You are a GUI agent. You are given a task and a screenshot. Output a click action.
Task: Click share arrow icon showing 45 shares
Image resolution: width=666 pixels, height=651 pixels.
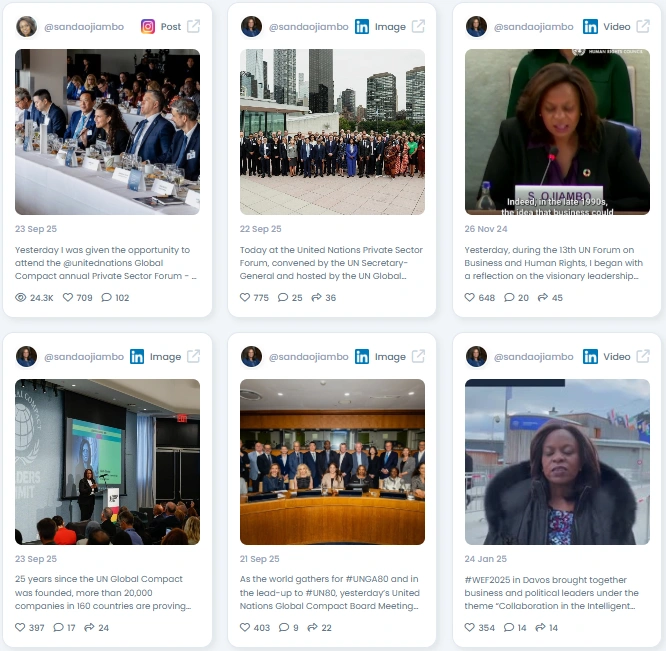point(542,297)
